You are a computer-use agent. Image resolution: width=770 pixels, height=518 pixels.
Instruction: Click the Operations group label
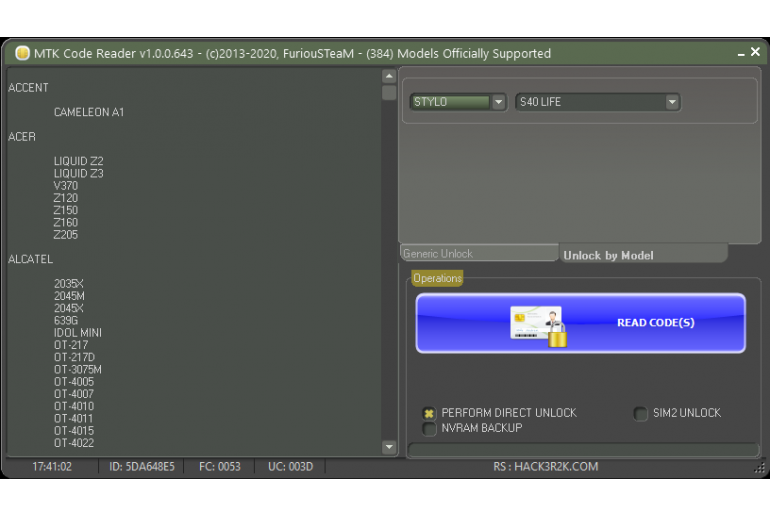437,278
